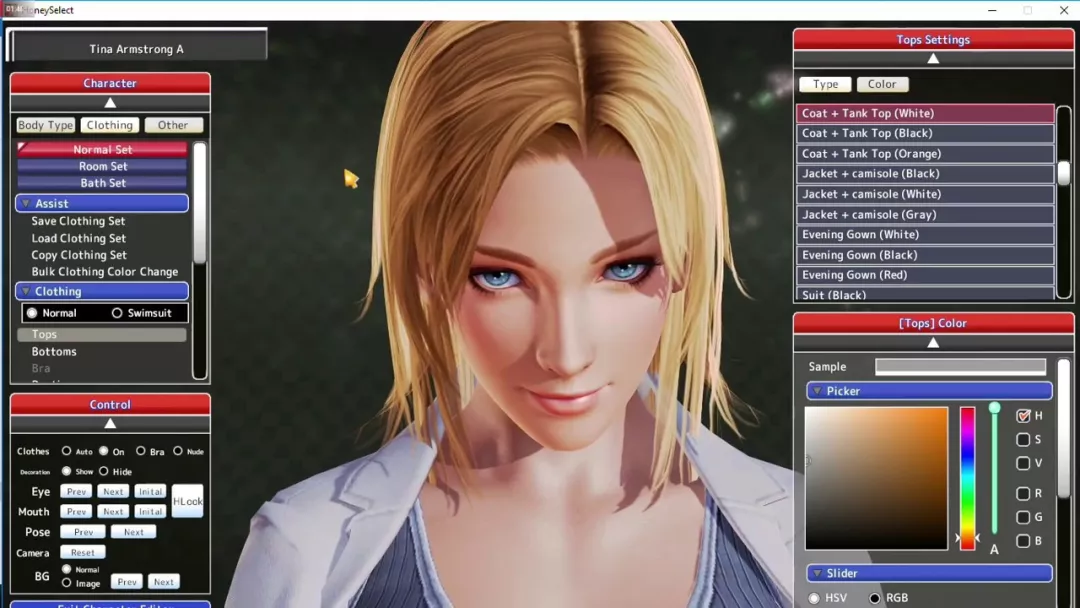Screen dimensions: 1080x608
Task: Choose Evening Gown (Red)
Action: [925, 275]
